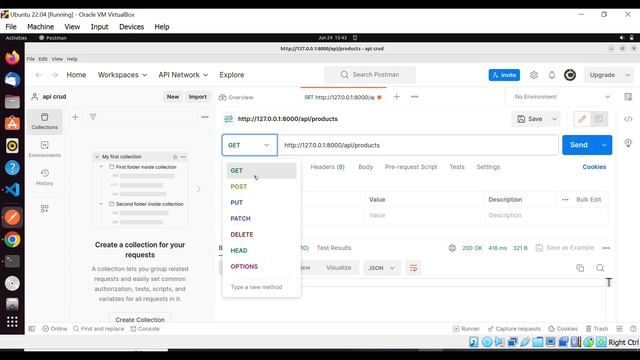This screenshot has width=640, height=360.
Task: Click the Search Postman field
Action: (x=370, y=75)
